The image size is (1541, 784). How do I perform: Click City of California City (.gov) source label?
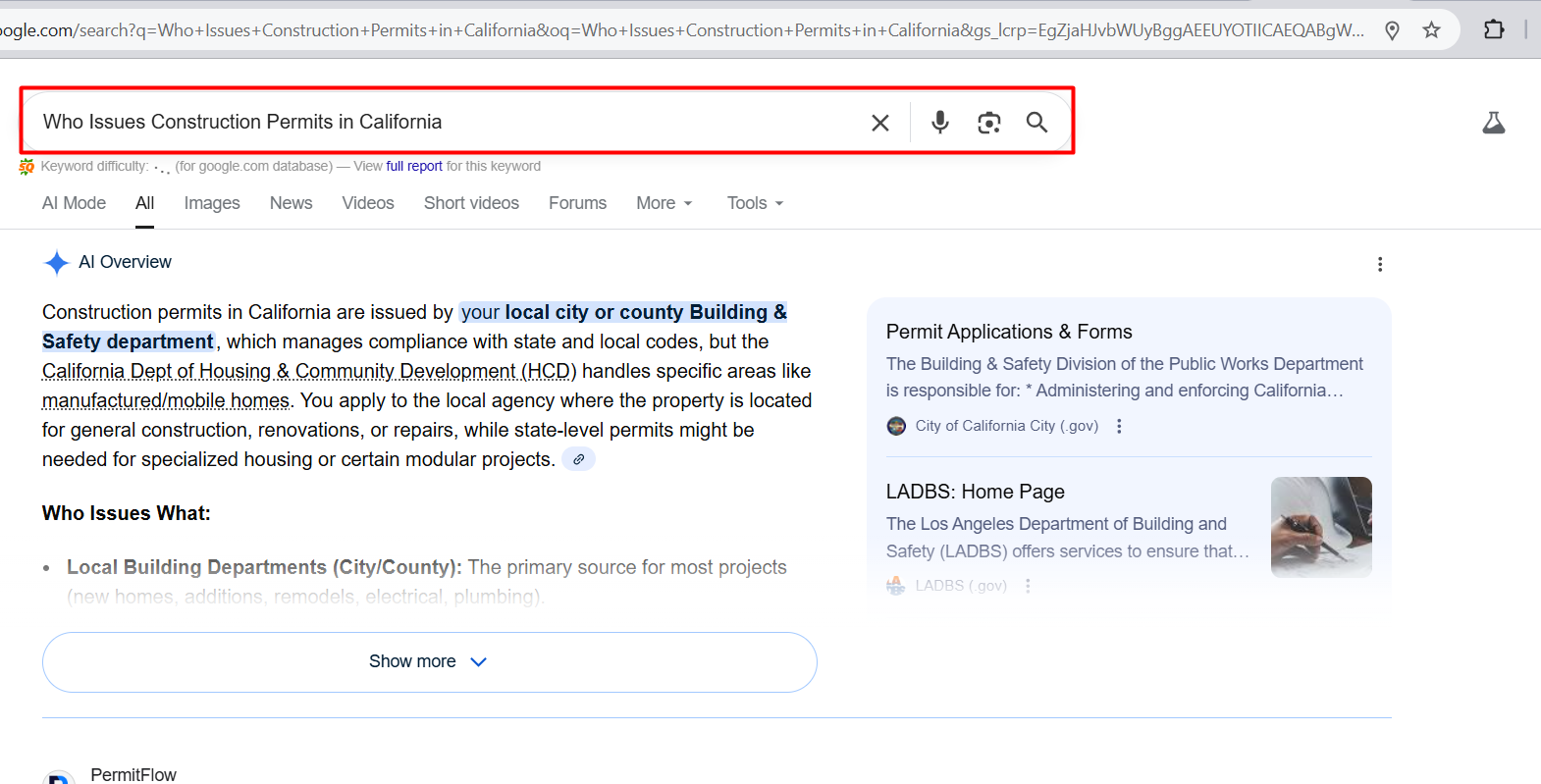pyautogui.click(x=1007, y=426)
